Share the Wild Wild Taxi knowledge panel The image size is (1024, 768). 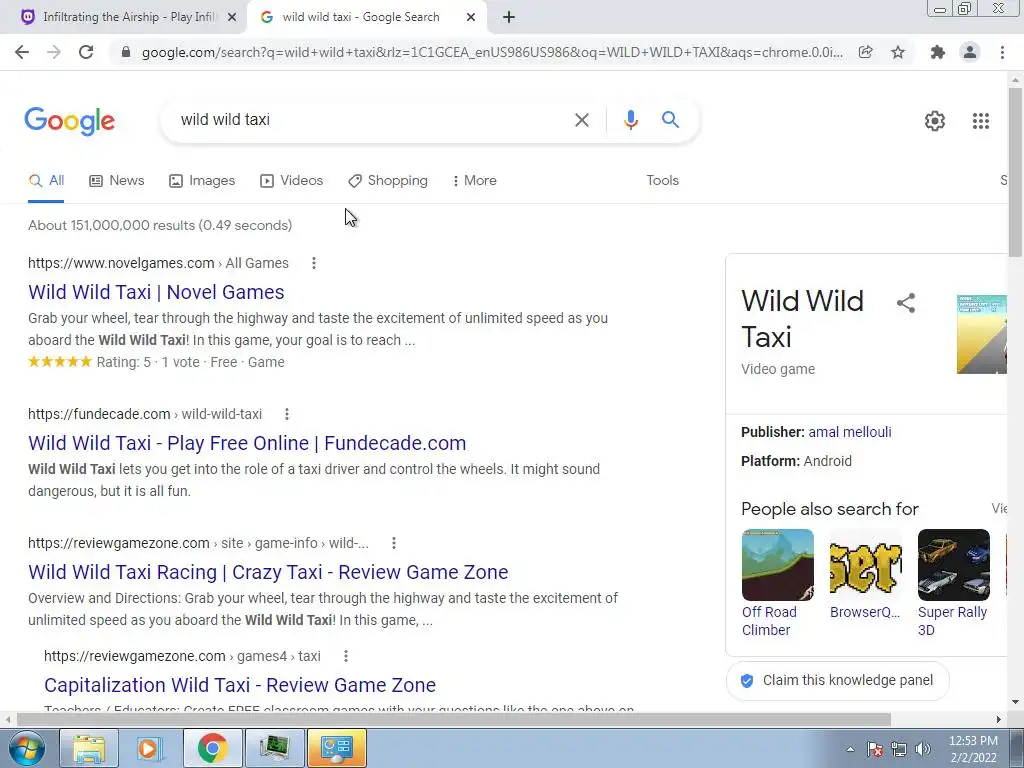tap(906, 303)
